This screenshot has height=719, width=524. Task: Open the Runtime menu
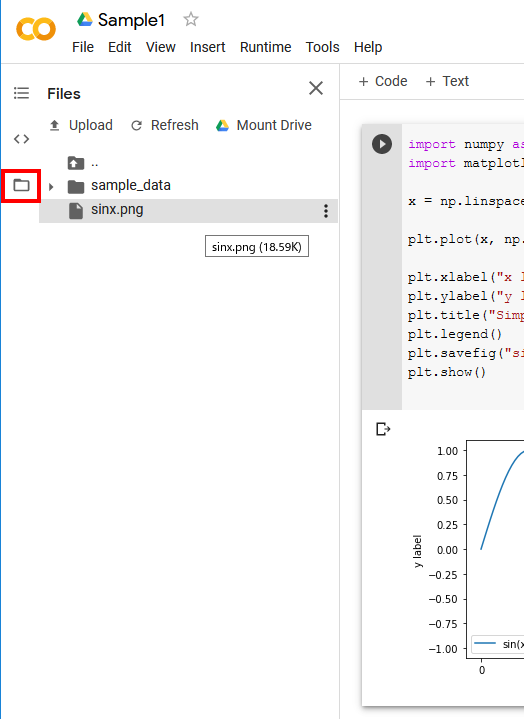pos(265,47)
